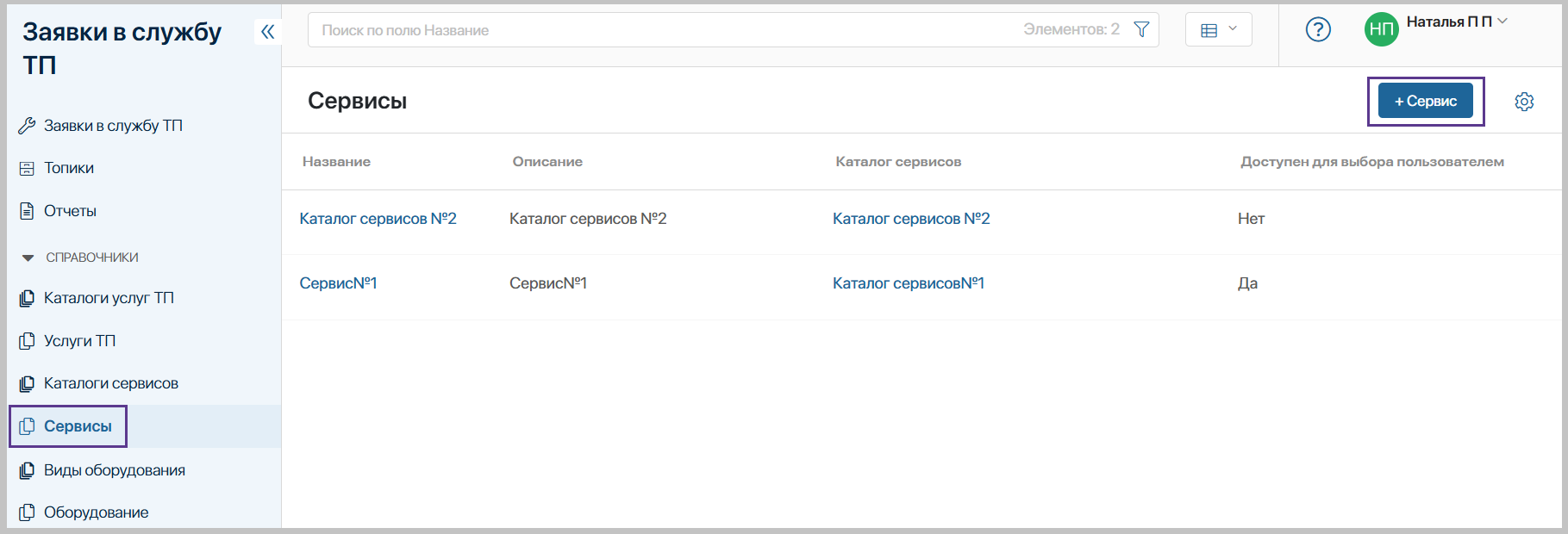This screenshot has height=534, width=1568.
Task: Collapse the СПРАВОЧНИКИ section
Action: (x=28, y=258)
